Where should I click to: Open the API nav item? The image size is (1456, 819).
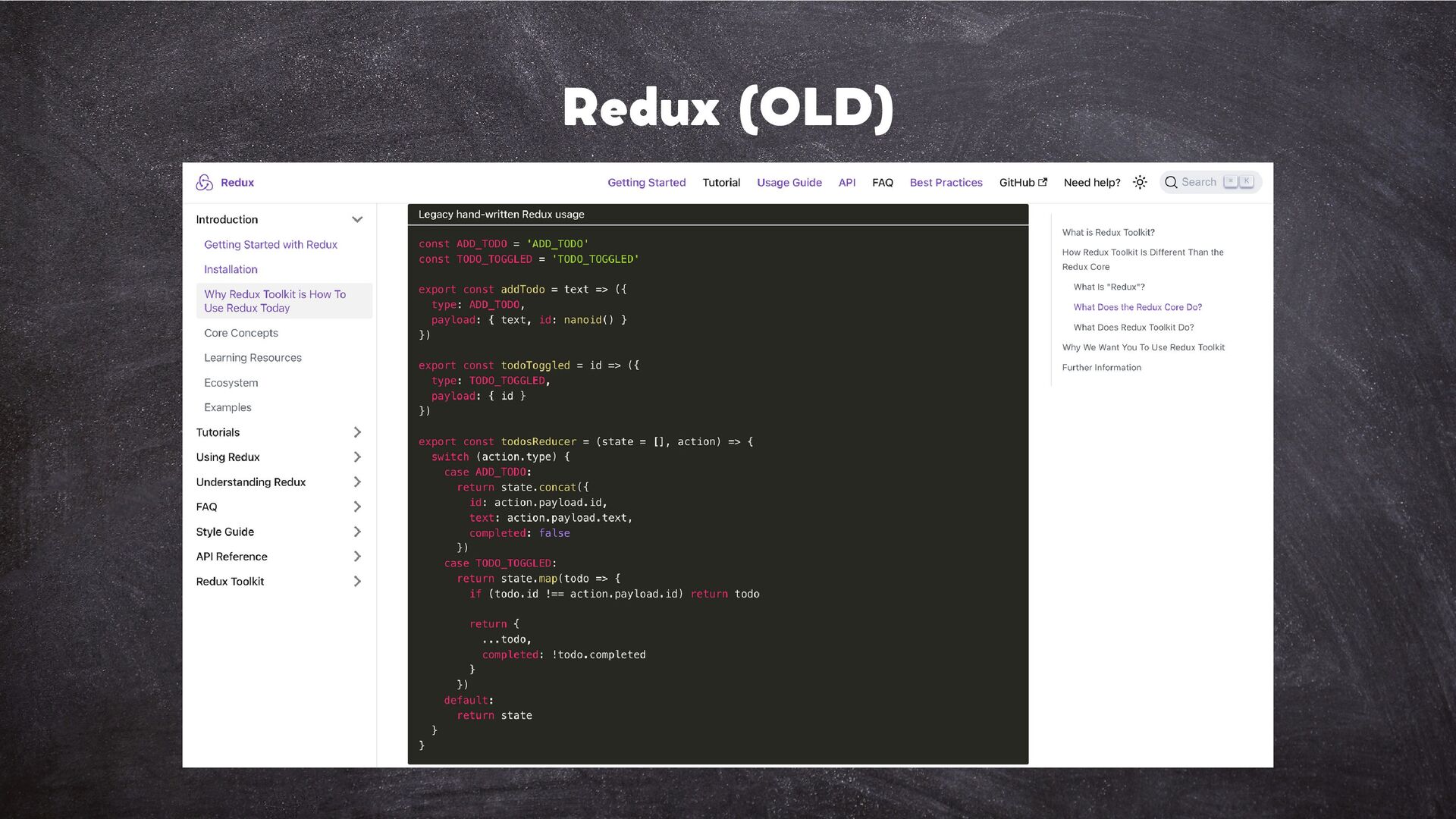pos(847,183)
